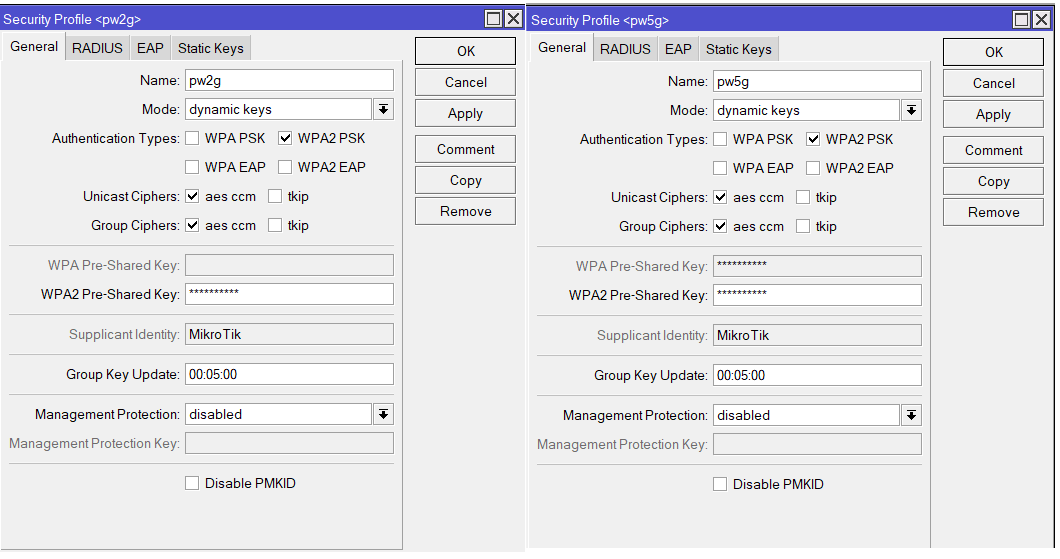Click Management Protection value in pw5g window
The height and width of the screenshot is (559, 1060).
806,415
